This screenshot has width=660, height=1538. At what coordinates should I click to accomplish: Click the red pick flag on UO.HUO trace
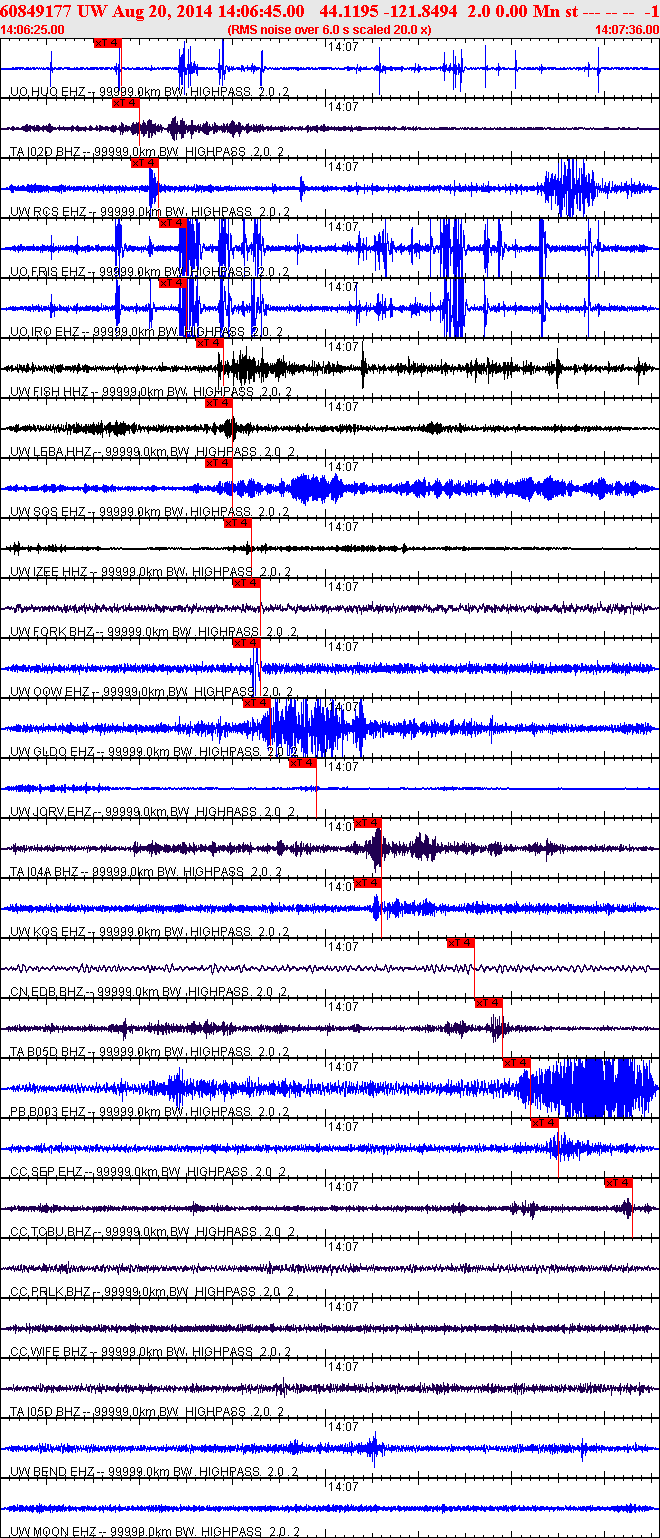[x=107, y=43]
